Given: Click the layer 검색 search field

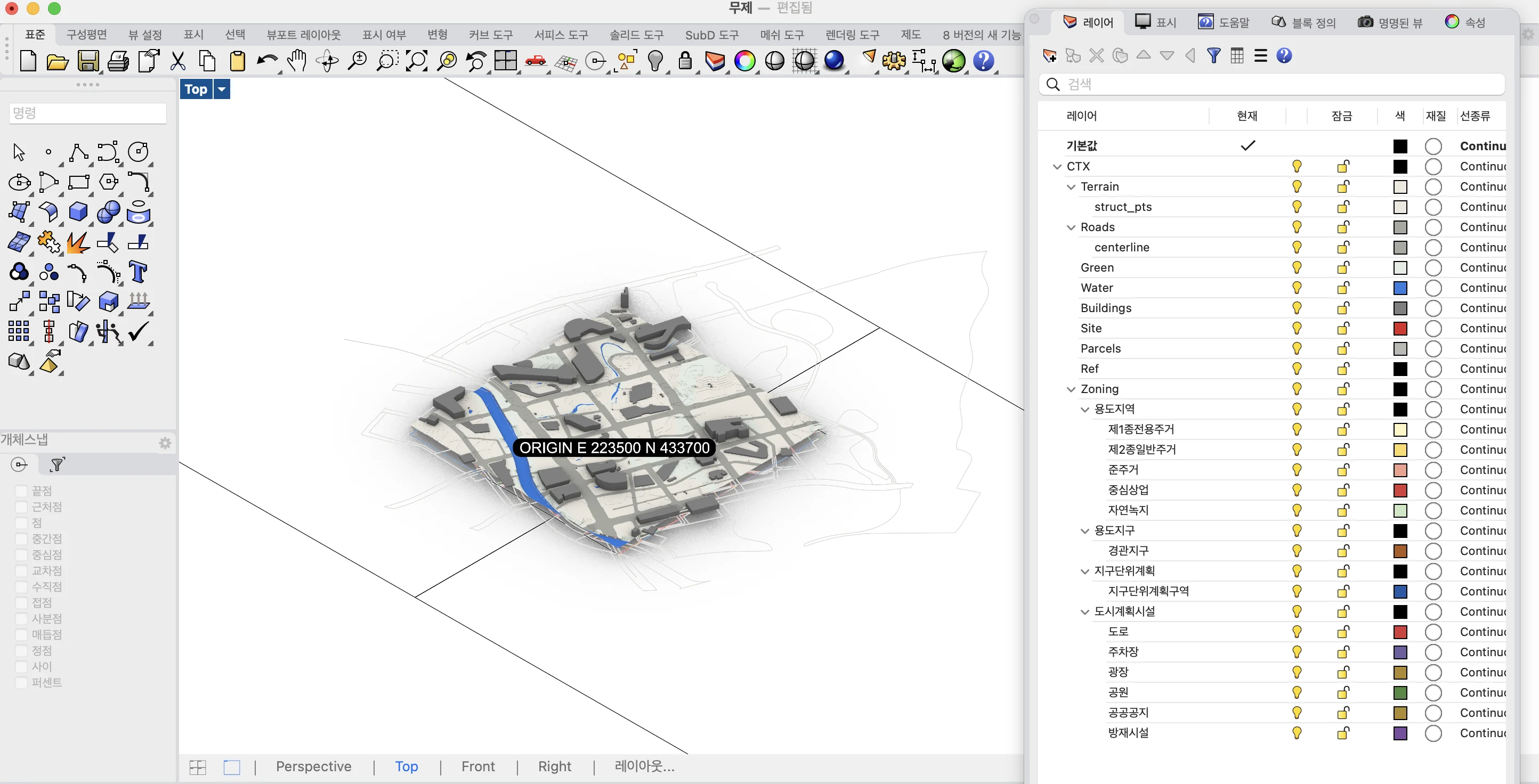Looking at the screenshot, I should 1271,84.
